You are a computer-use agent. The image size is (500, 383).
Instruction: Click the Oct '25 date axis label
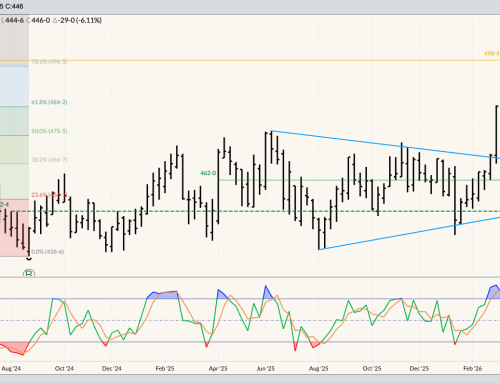tap(372, 369)
